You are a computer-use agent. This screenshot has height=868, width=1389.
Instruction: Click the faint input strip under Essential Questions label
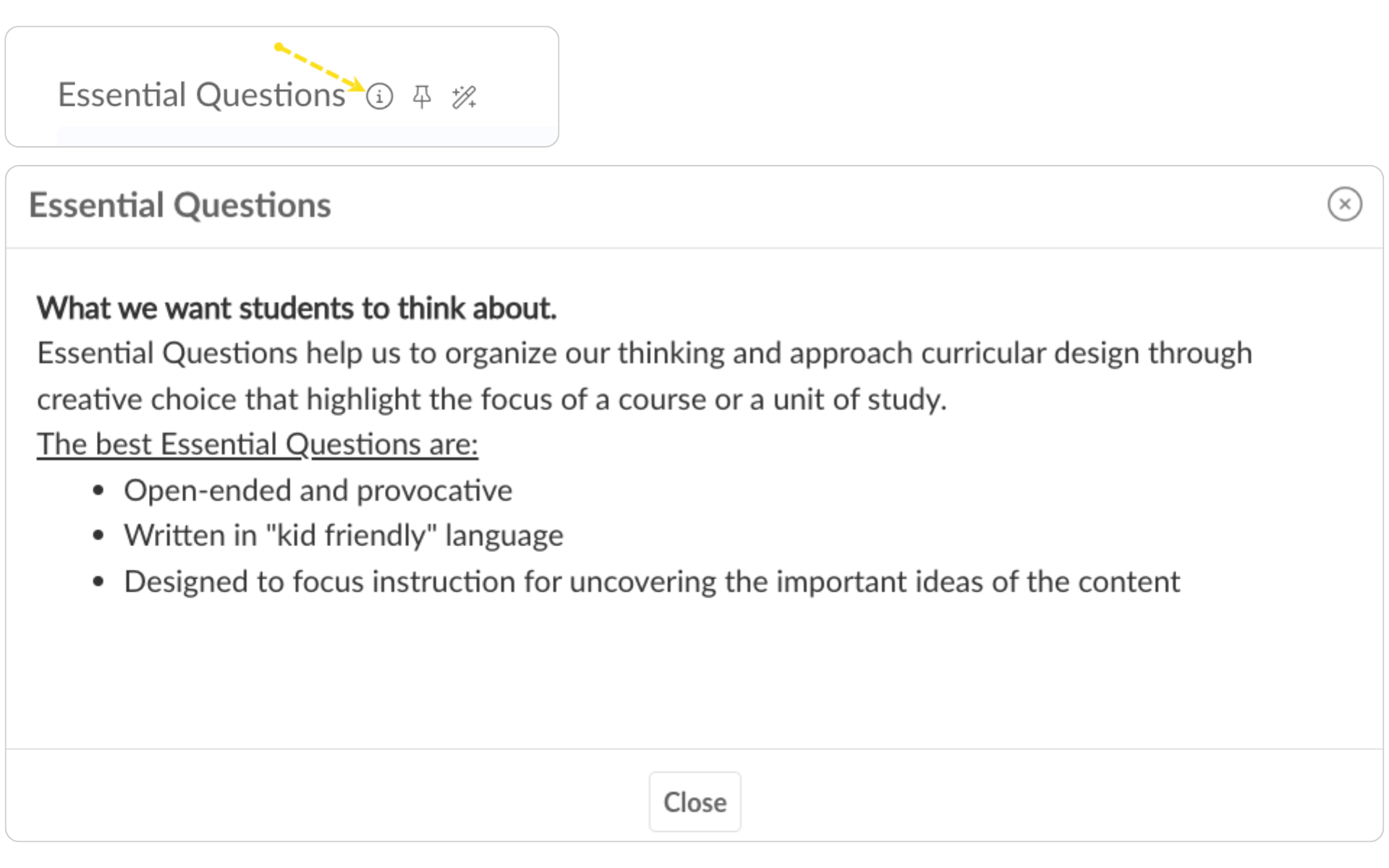(307, 137)
